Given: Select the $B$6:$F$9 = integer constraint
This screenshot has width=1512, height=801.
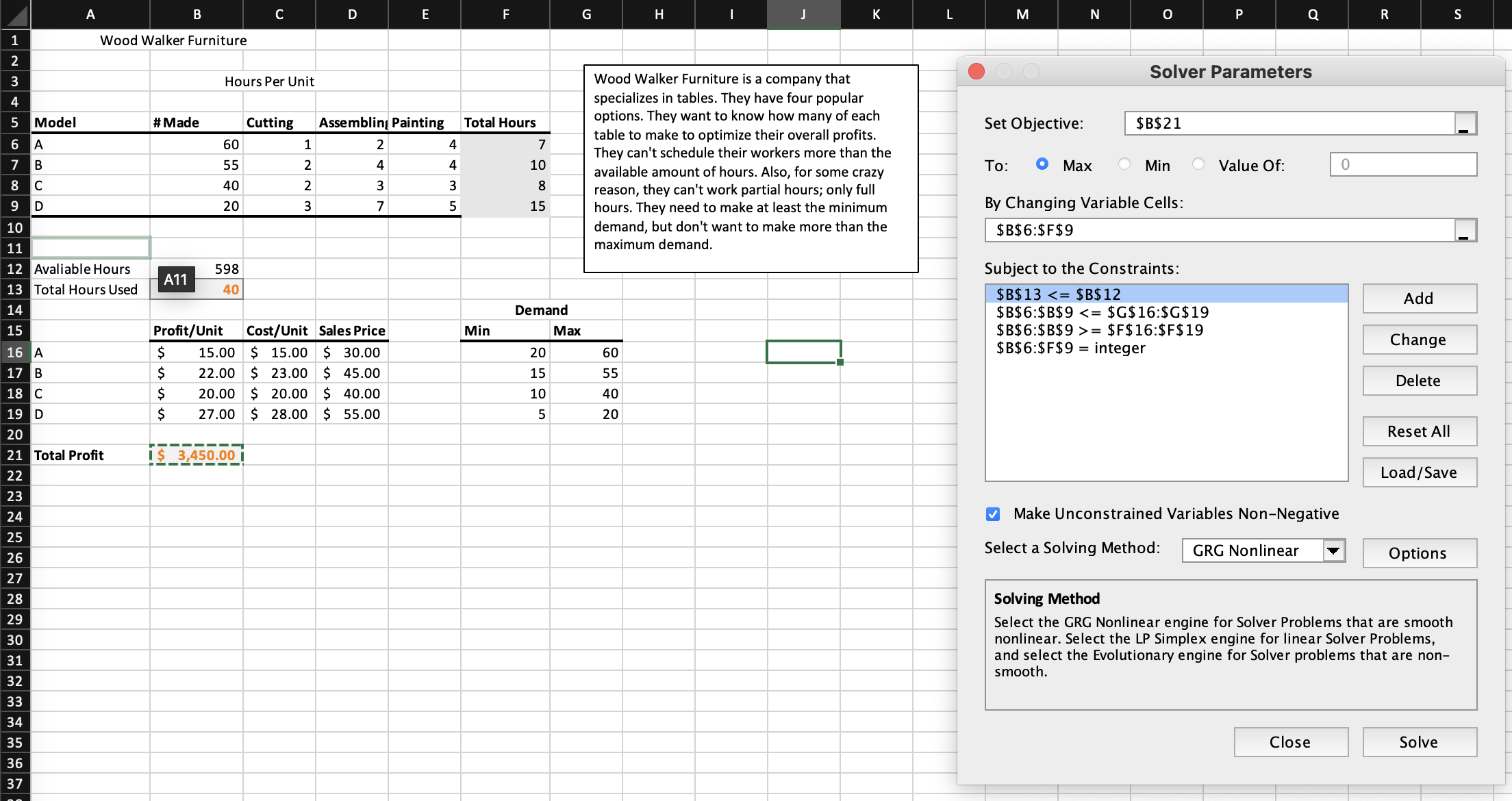Looking at the screenshot, I should [1070, 348].
